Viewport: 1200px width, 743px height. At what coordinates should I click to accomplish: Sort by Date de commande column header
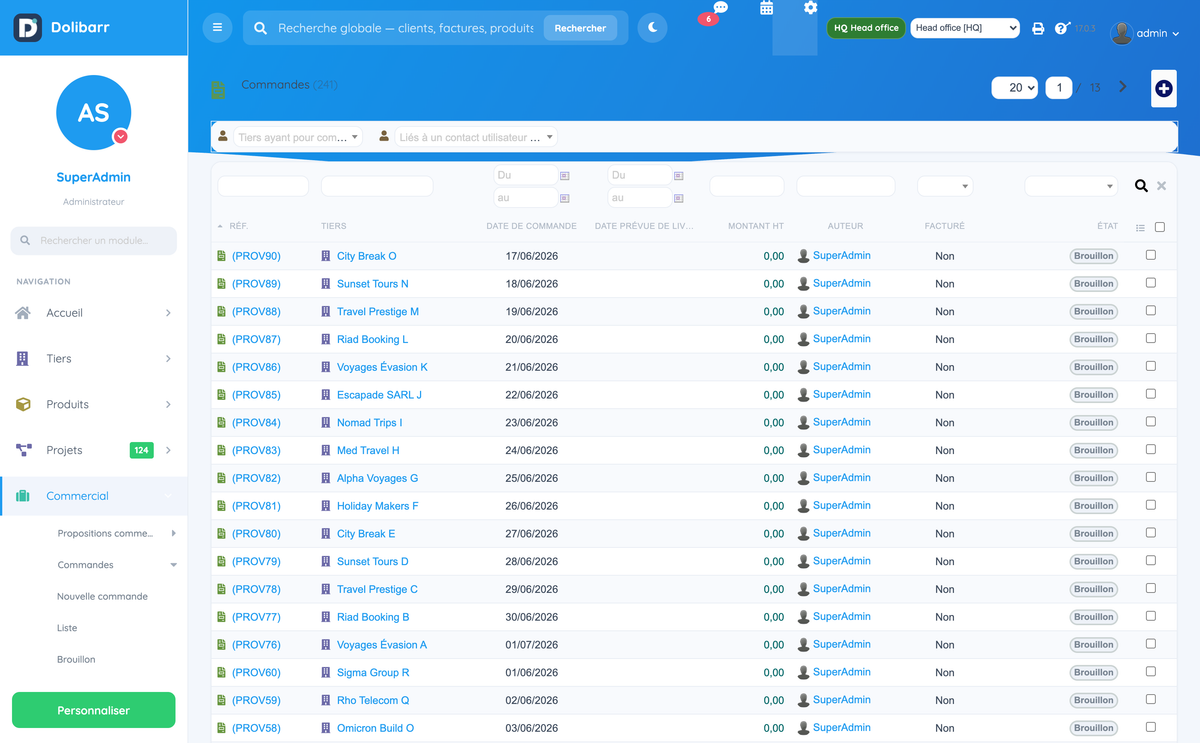531,227
